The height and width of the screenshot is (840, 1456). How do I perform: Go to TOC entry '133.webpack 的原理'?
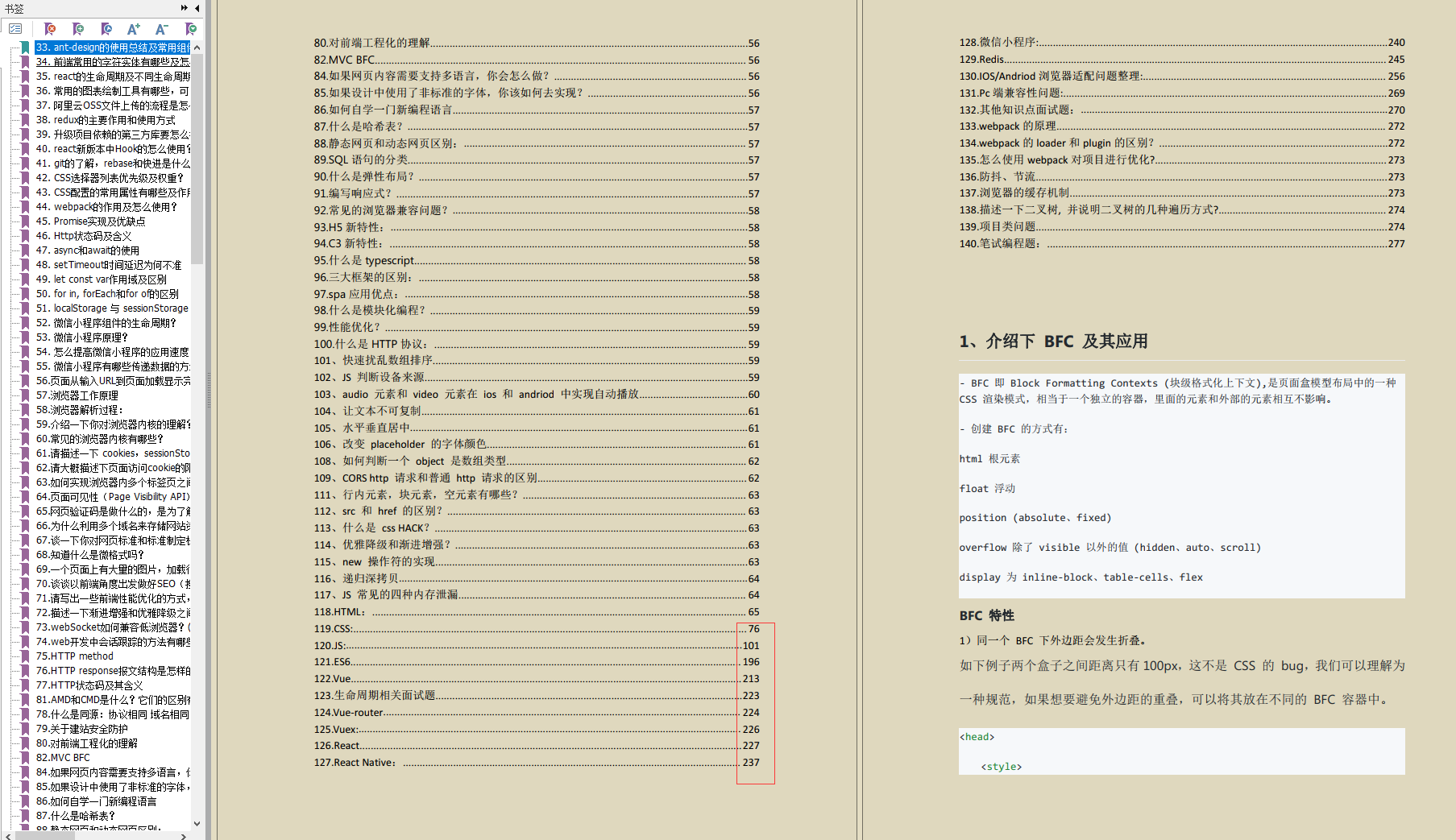pos(1182,126)
